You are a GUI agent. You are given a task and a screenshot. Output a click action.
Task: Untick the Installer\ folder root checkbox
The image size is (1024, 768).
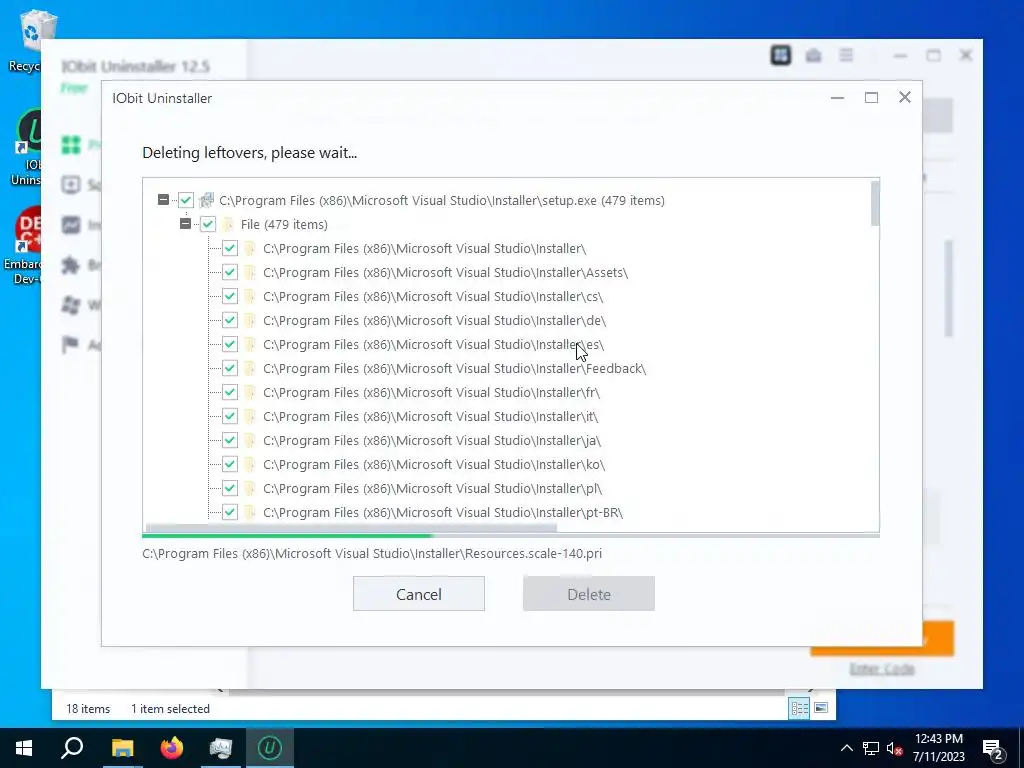pyautogui.click(x=230, y=248)
